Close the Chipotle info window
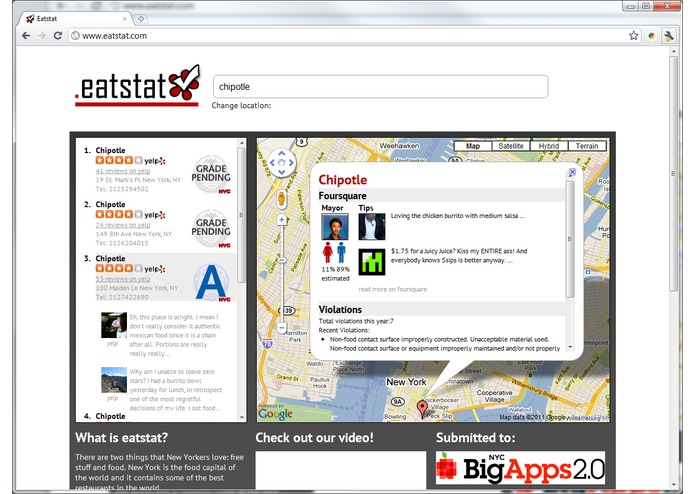Screen dimensions: 695x494 [572, 172]
